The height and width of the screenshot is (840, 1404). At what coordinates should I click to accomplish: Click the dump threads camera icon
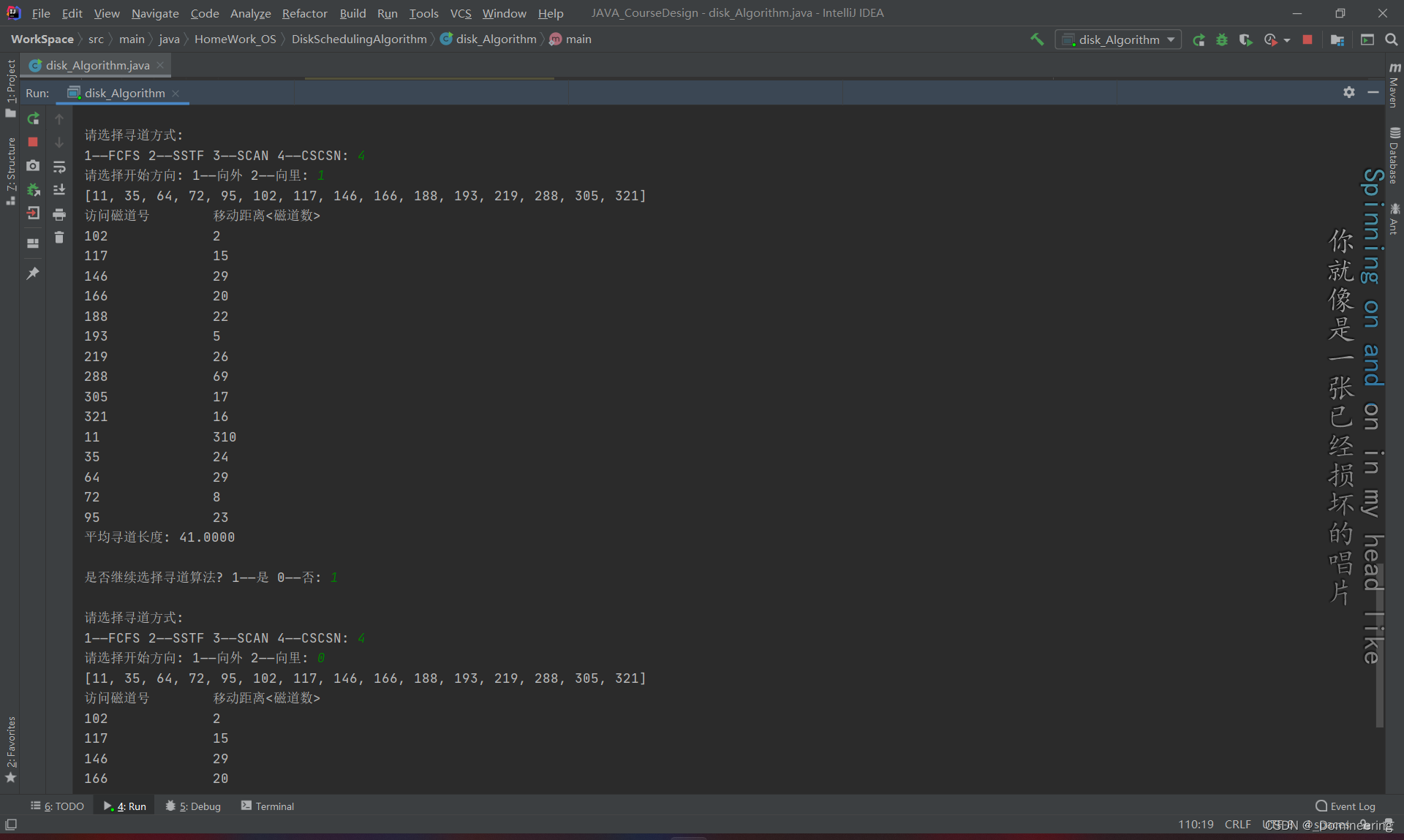[33, 166]
